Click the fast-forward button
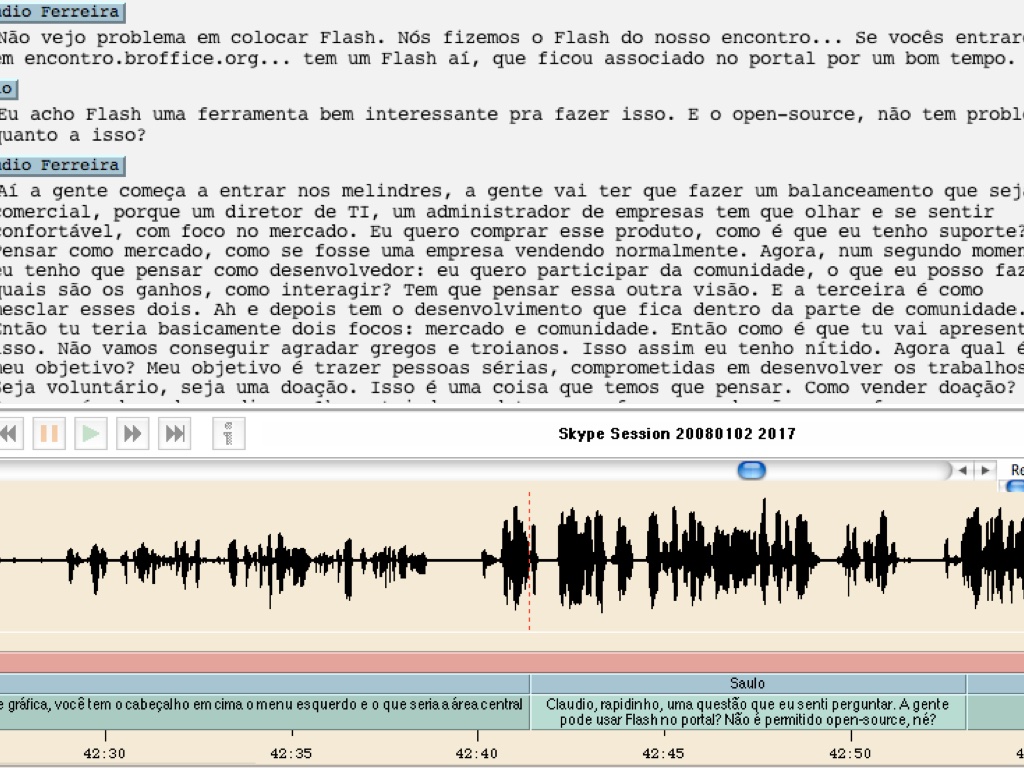Viewport: 1024px width, 768px height. click(x=132, y=434)
